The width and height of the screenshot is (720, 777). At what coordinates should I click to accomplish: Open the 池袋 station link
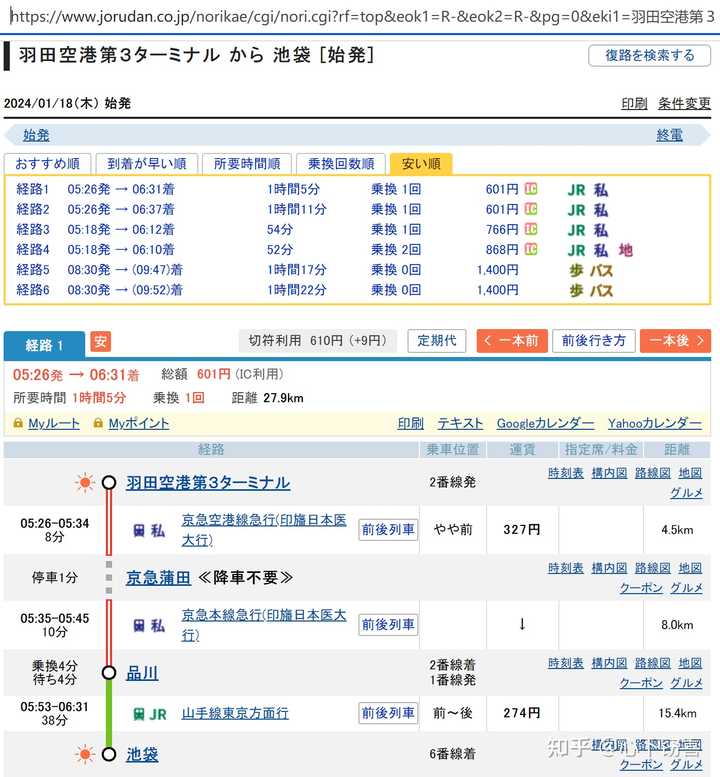(x=142, y=755)
